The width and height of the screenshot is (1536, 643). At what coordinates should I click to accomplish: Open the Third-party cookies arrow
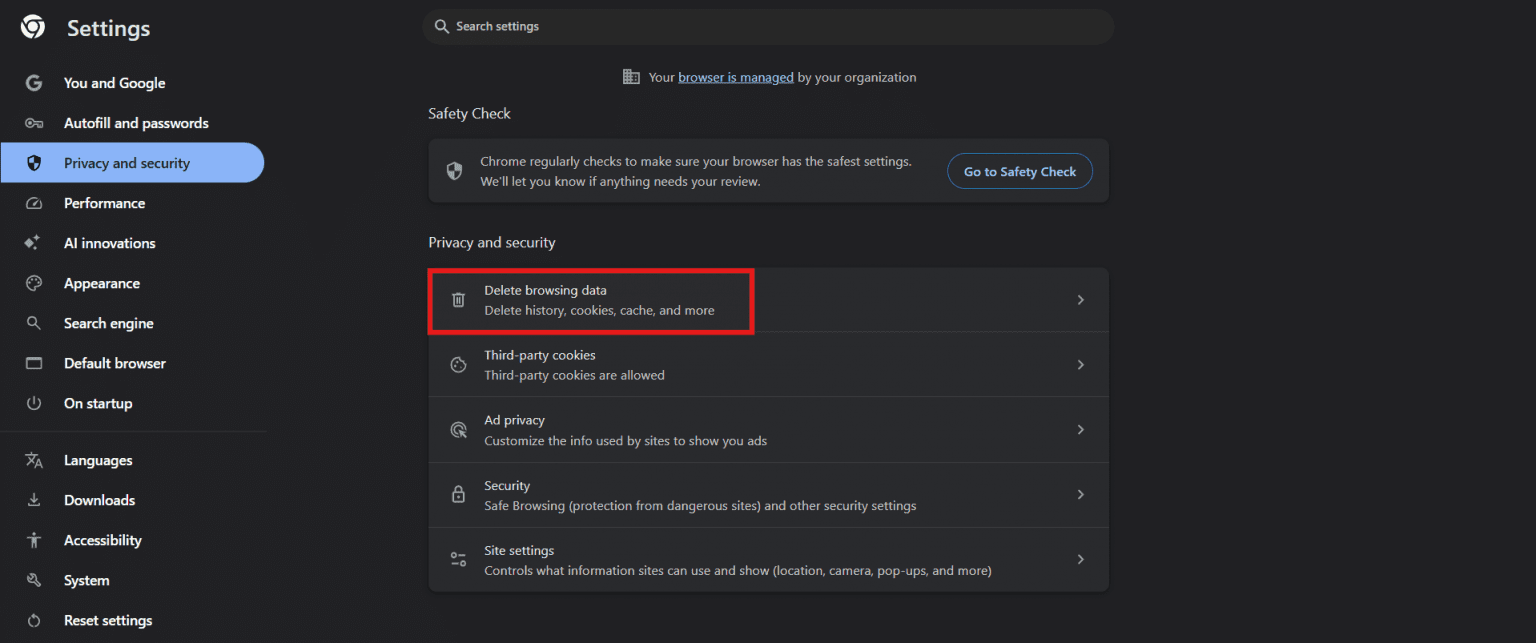tap(1080, 365)
